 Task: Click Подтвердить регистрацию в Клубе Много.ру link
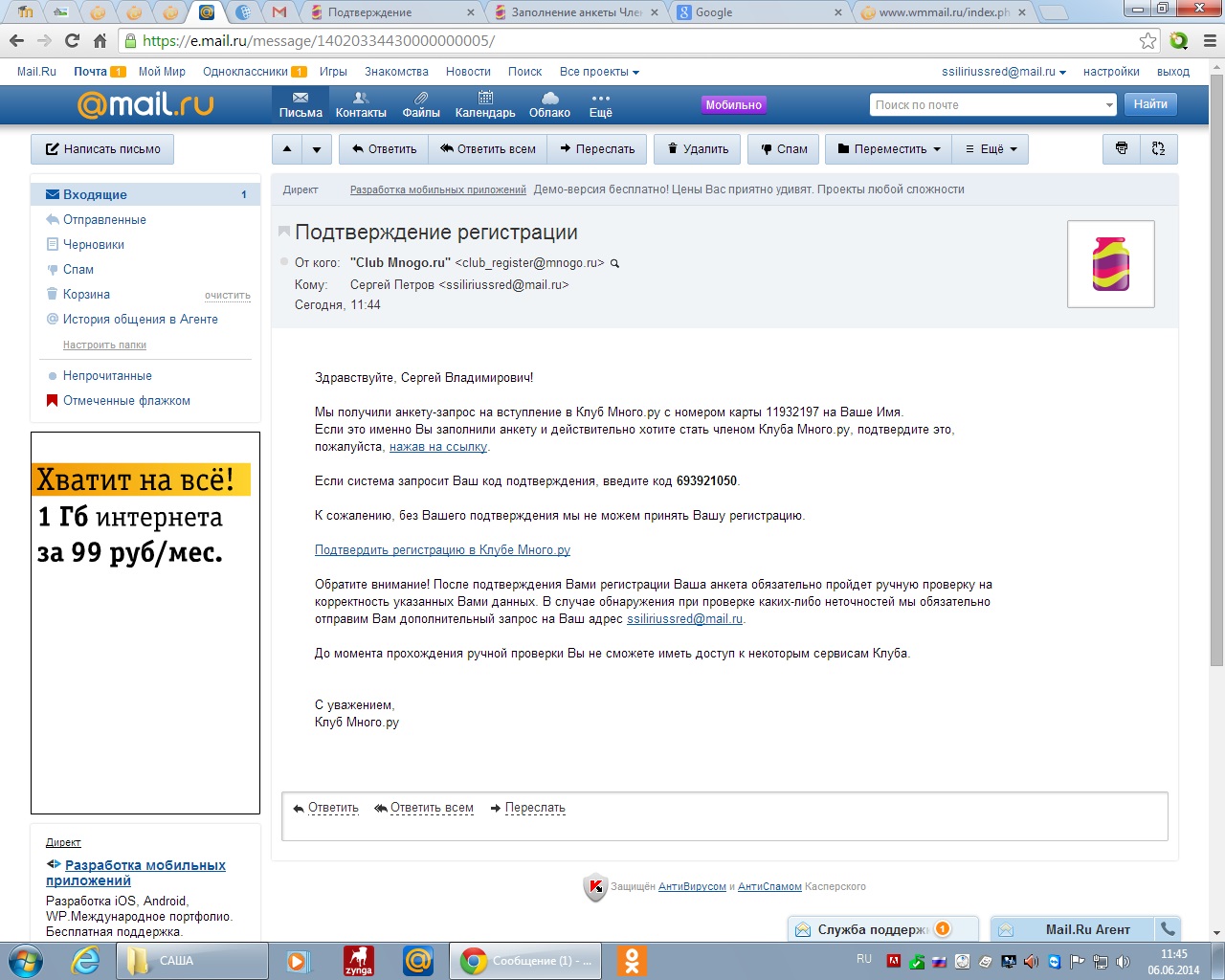click(x=442, y=550)
